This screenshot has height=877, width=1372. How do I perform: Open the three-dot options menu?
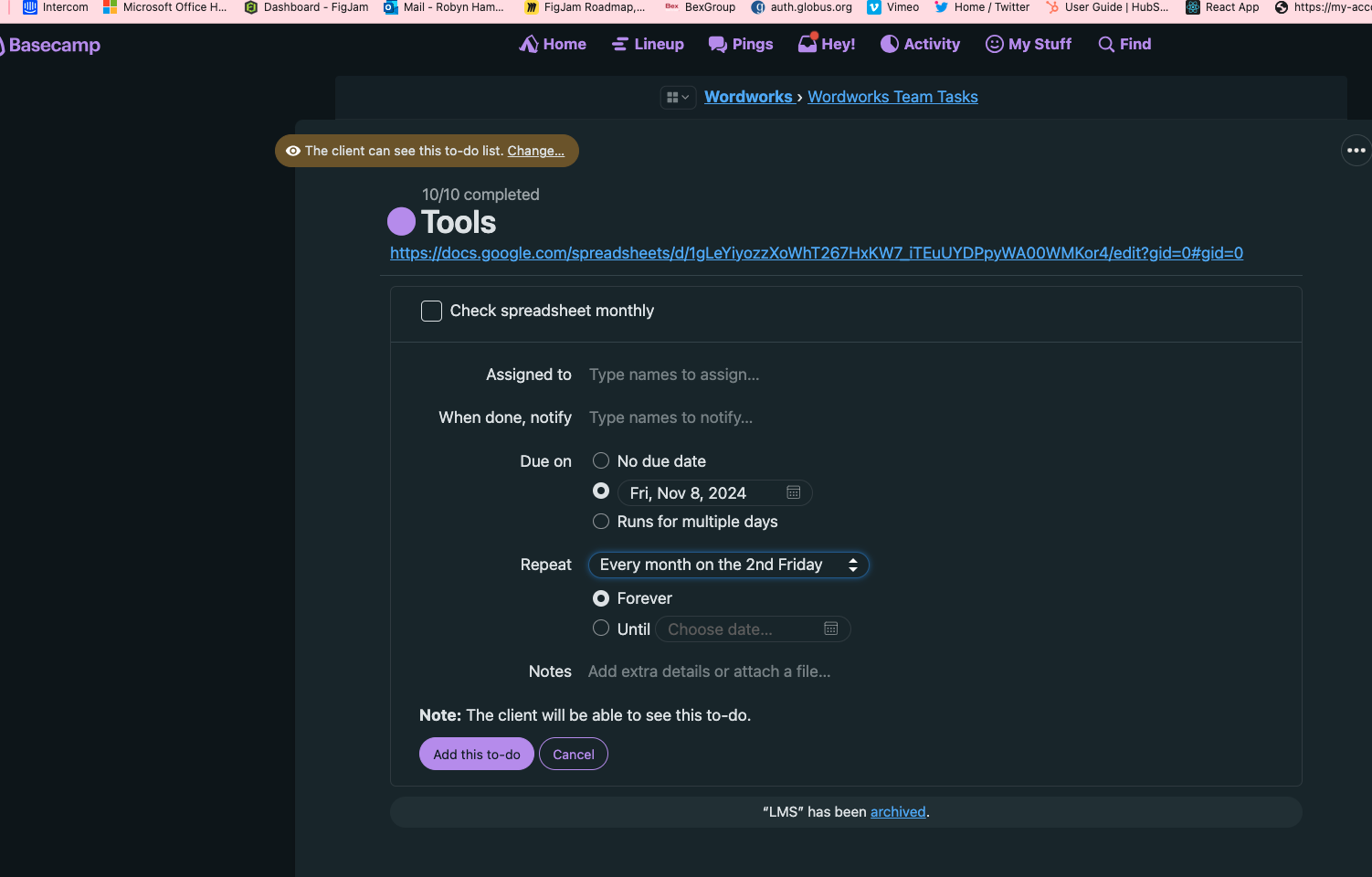[1356, 151]
